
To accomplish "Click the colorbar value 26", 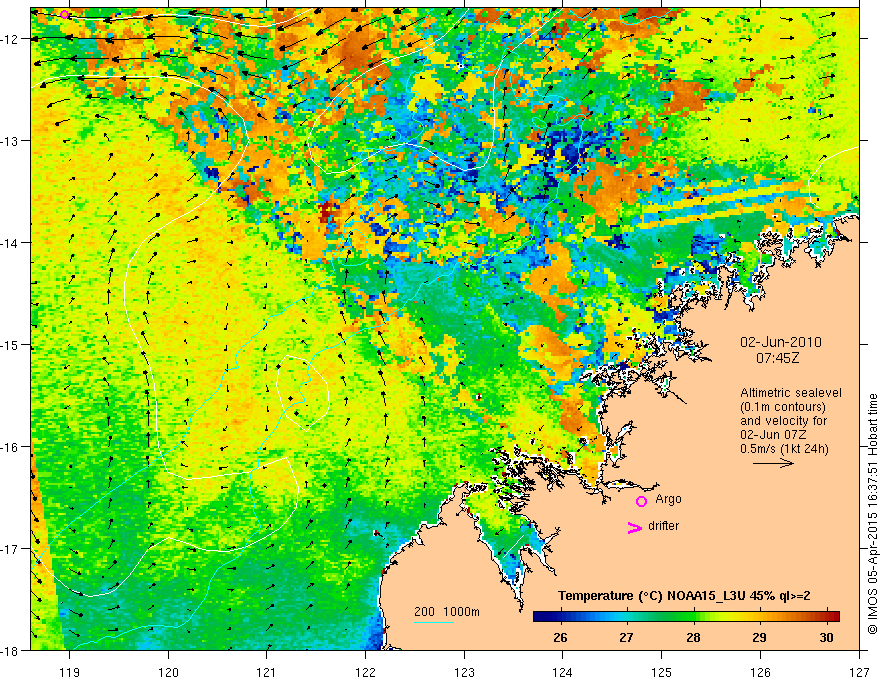I will click(560, 637).
